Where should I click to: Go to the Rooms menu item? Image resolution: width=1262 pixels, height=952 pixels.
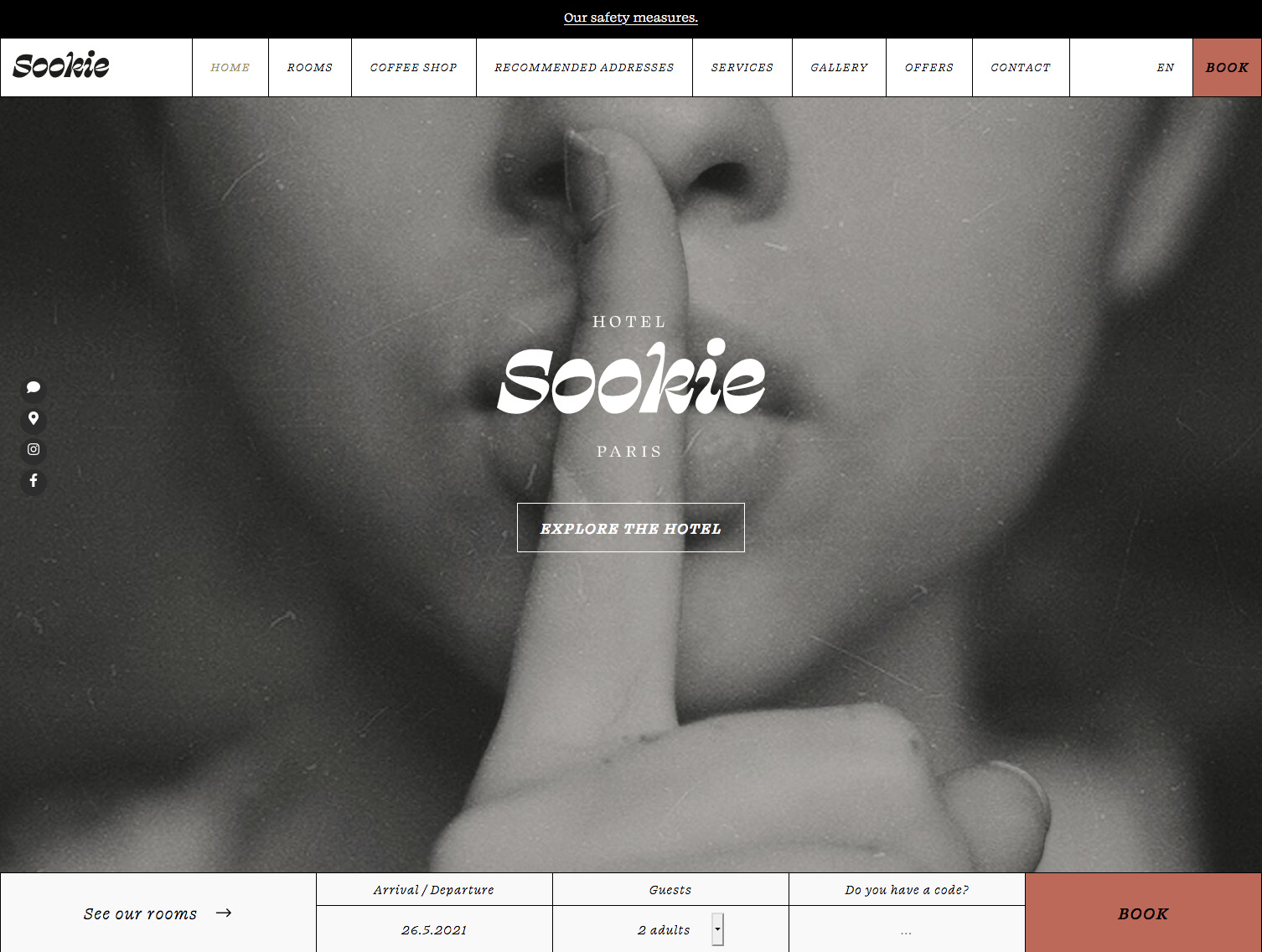pos(310,68)
